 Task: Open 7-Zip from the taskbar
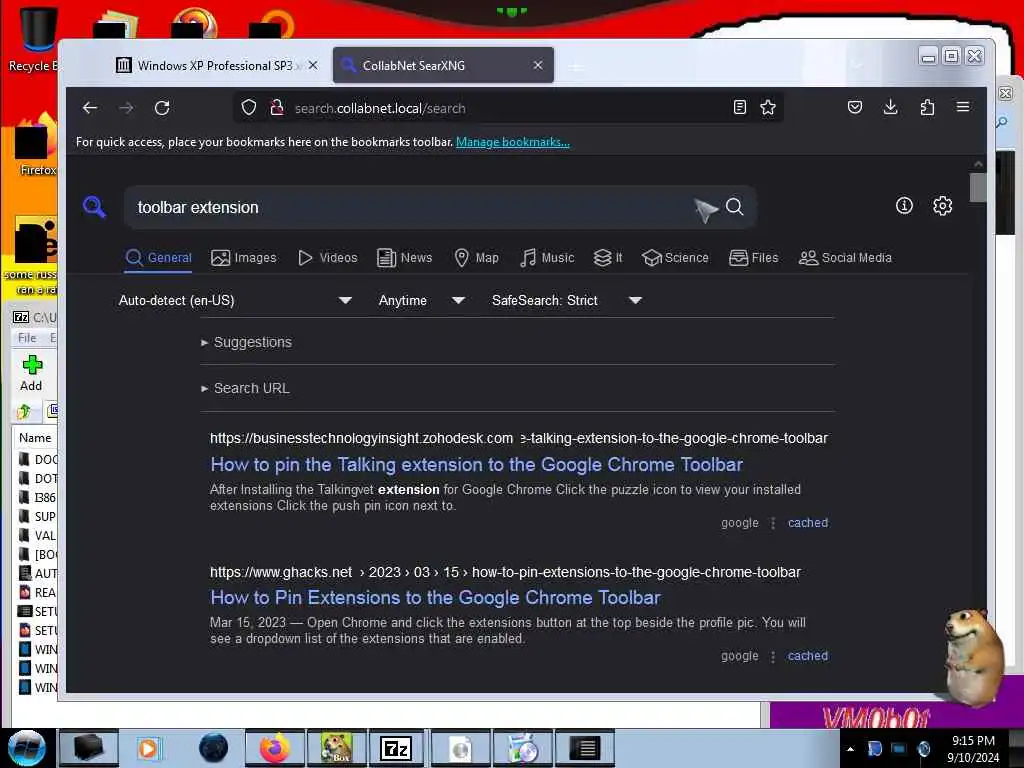(x=396, y=748)
